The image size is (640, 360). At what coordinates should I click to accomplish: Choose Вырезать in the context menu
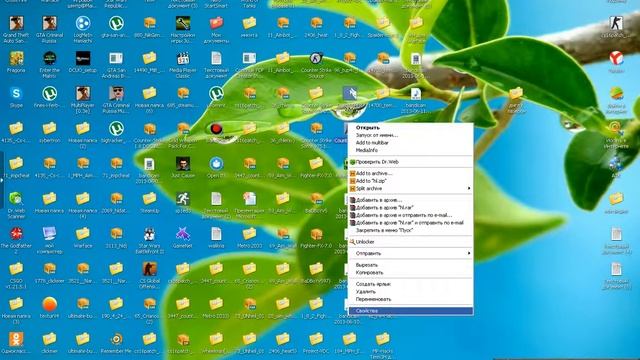(x=411, y=265)
